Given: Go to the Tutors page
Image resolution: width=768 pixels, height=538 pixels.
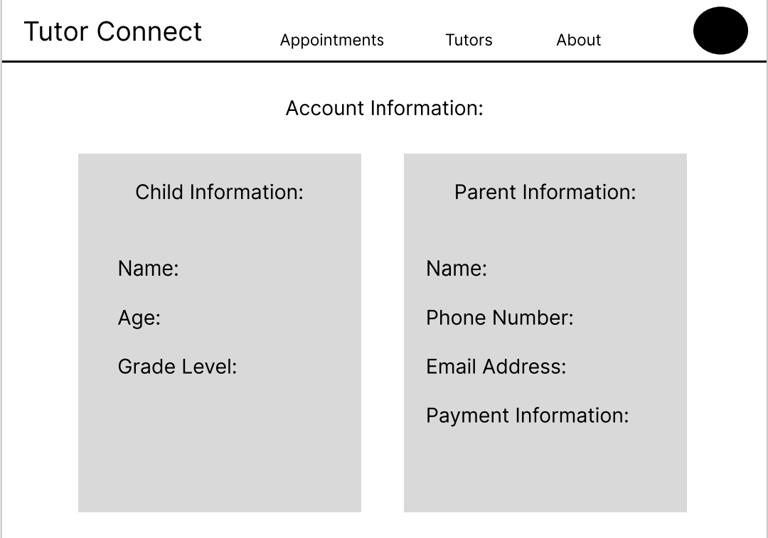Looking at the screenshot, I should (x=468, y=40).
